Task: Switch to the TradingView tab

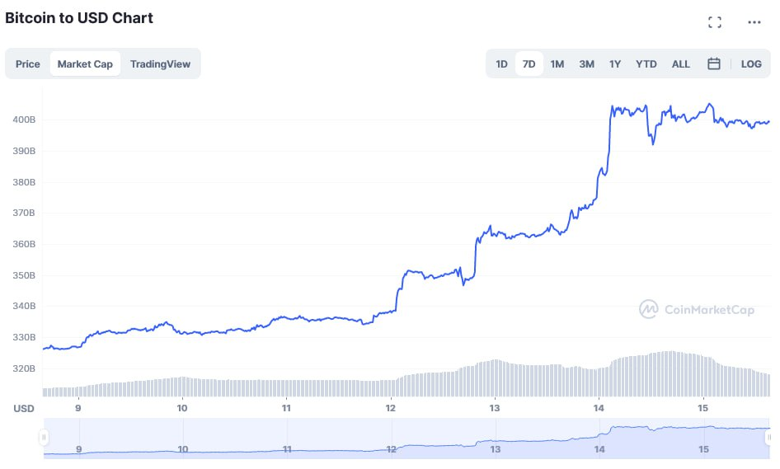Action: click(x=160, y=64)
